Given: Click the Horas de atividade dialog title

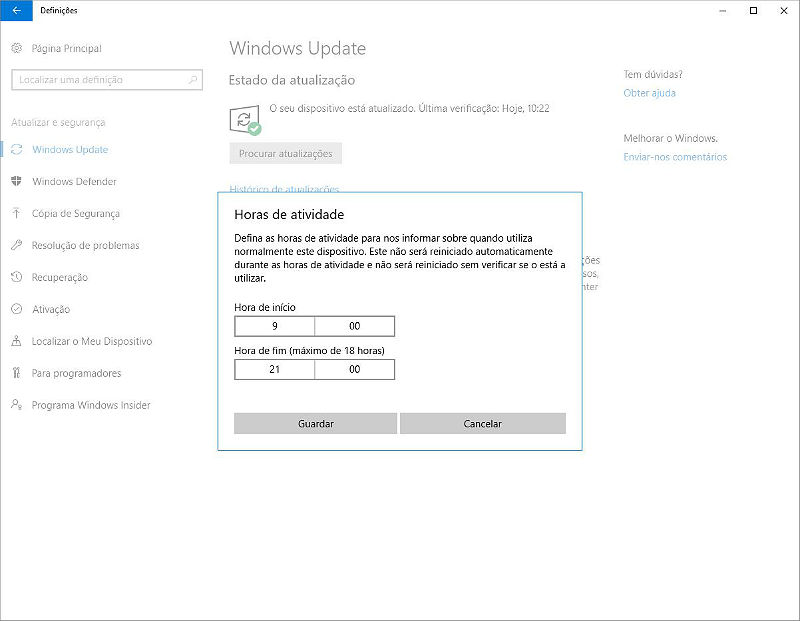Looking at the screenshot, I should 289,214.
